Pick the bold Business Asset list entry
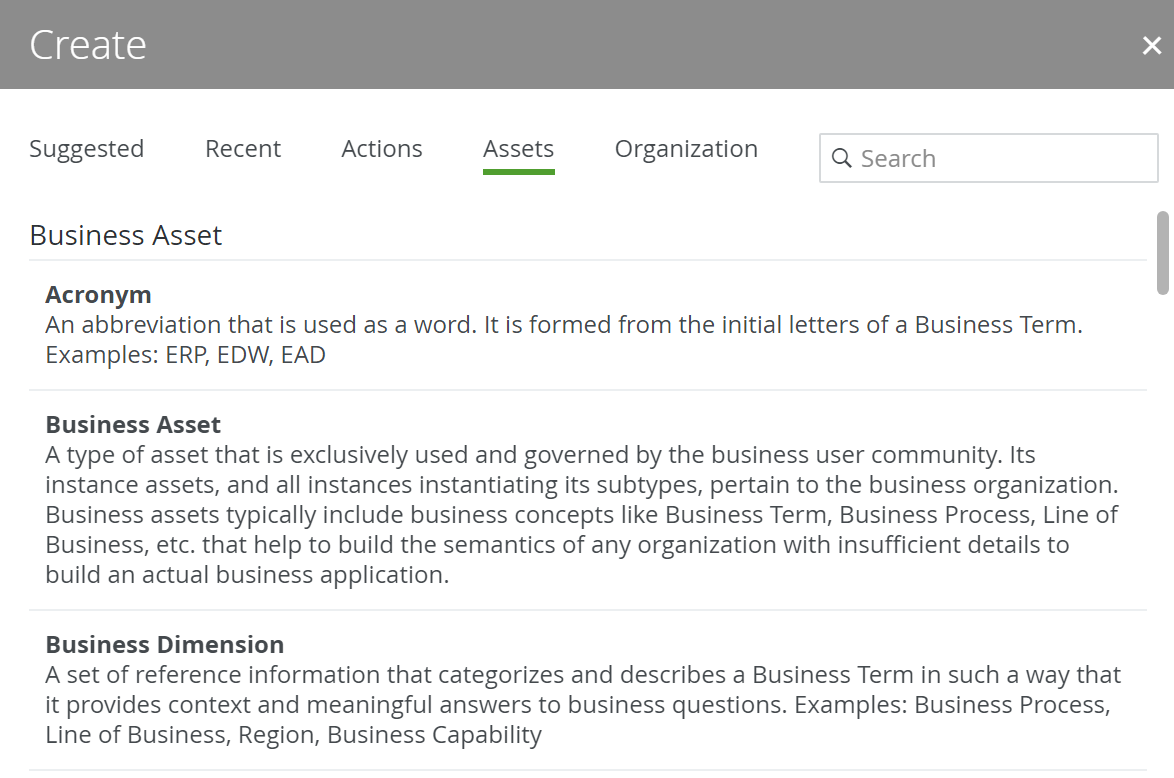 coord(133,425)
